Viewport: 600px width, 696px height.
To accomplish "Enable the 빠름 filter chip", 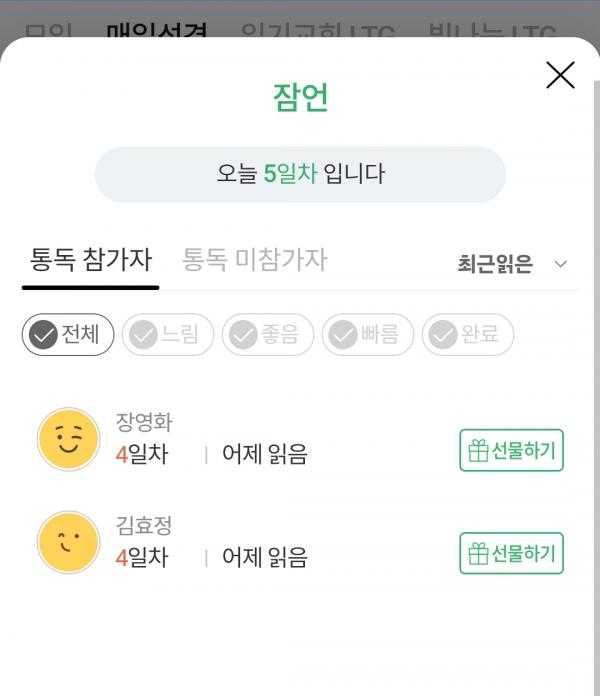I will pyautogui.click(x=368, y=335).
